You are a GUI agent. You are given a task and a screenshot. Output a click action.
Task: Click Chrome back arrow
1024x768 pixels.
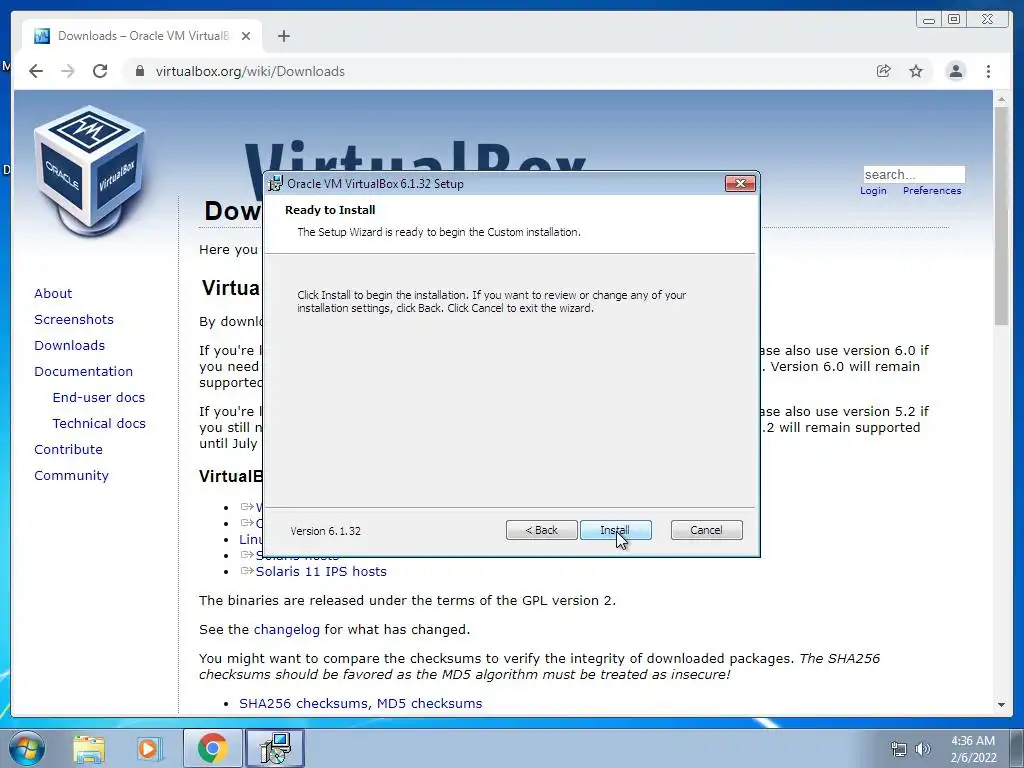tap(36, 71)
